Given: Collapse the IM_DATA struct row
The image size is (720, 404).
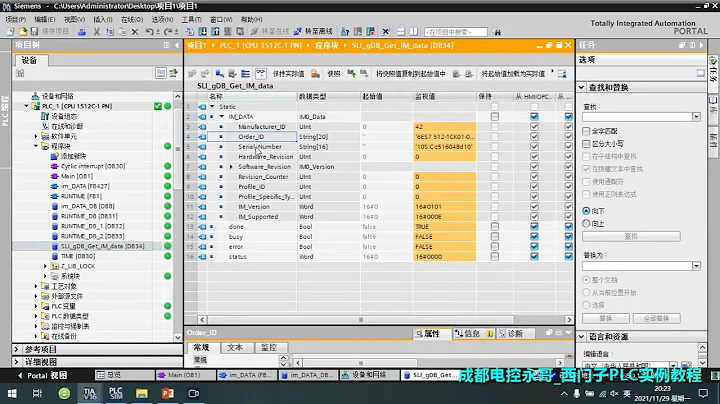Looking at the screenshot, I should coord(222,117).
